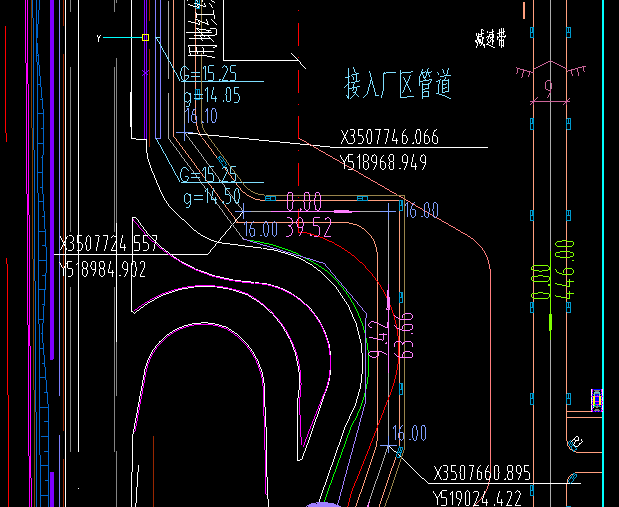The width and height of the screenshot is (619, 507).
Task: Click the red 39.52 dimension text
Action: click(x=309, y=228)
